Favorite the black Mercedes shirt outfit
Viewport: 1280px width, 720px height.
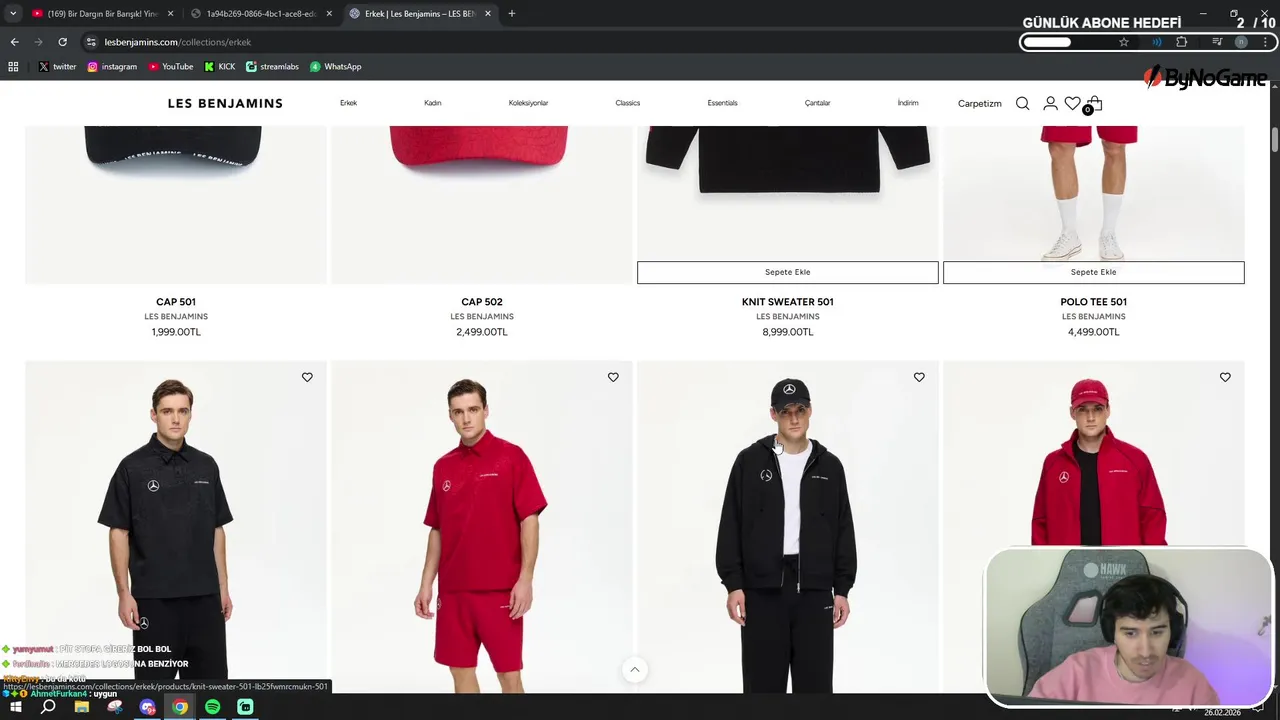307,377
